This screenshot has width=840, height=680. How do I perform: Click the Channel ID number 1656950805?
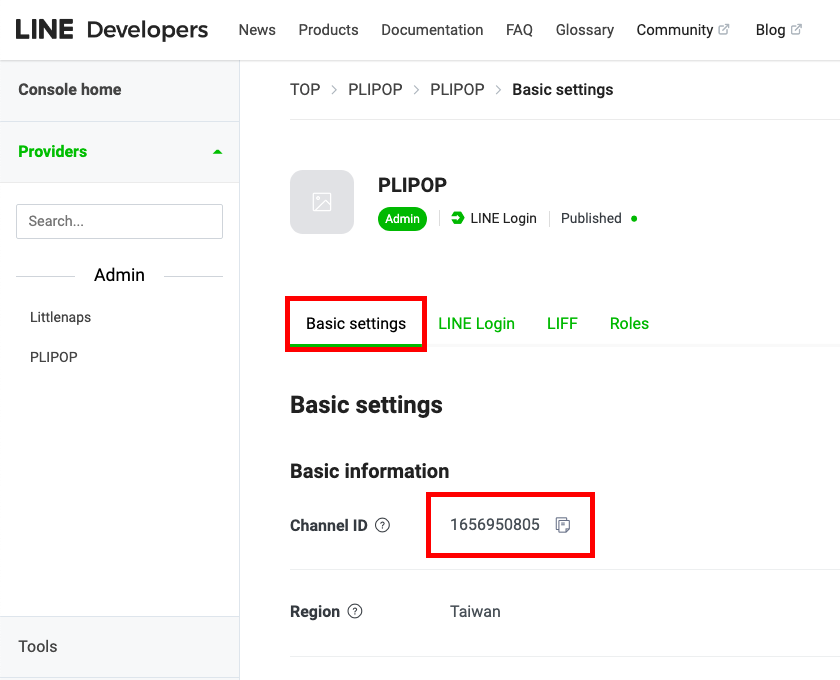(494, 525)
